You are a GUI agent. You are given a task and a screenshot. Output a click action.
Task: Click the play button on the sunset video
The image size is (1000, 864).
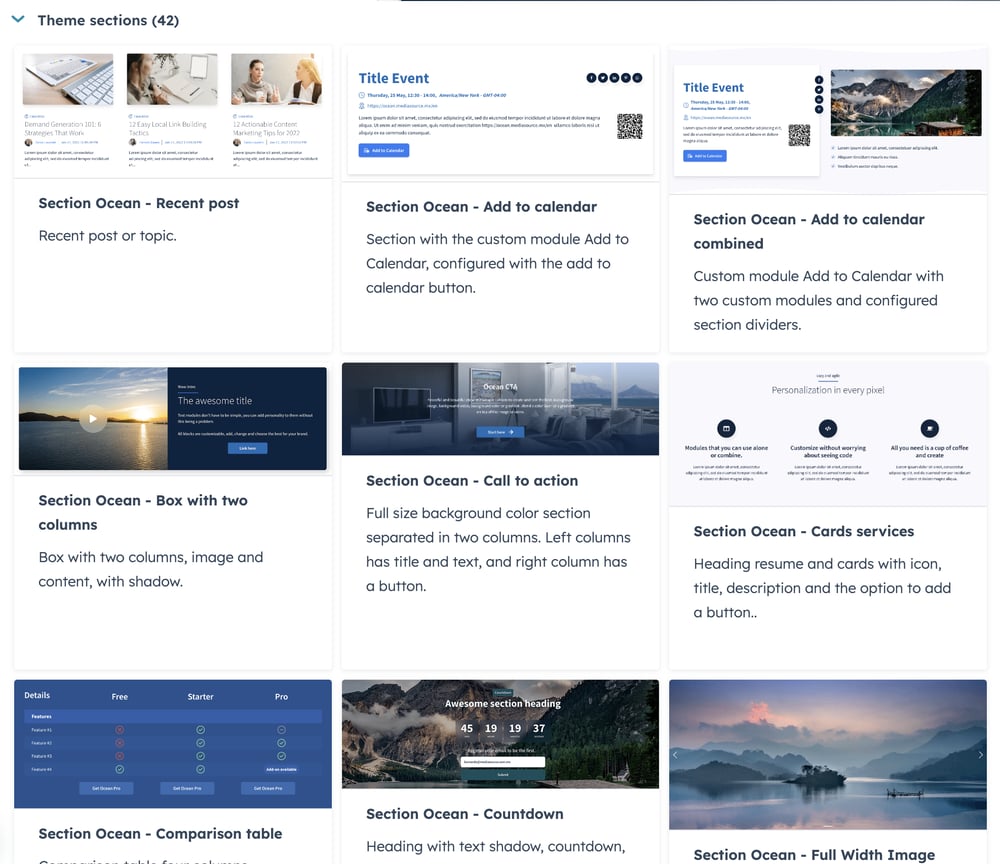pyautogui.click(x=93, y=419)
